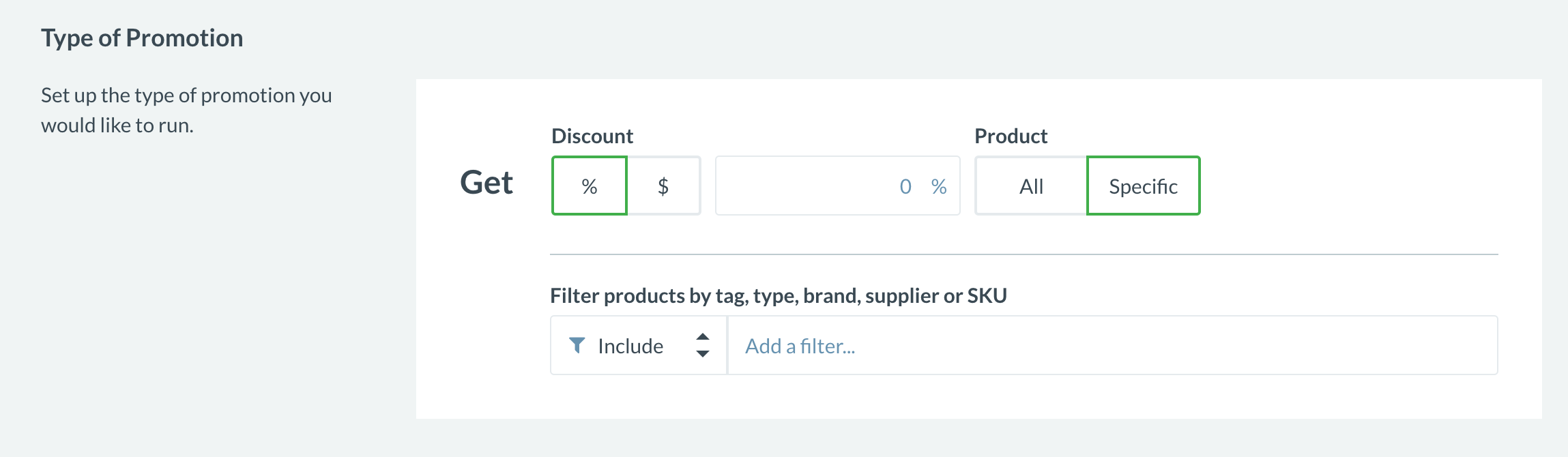1568x457 pixels.
Task: Click the Discount label
Action: tap(592, 136)
